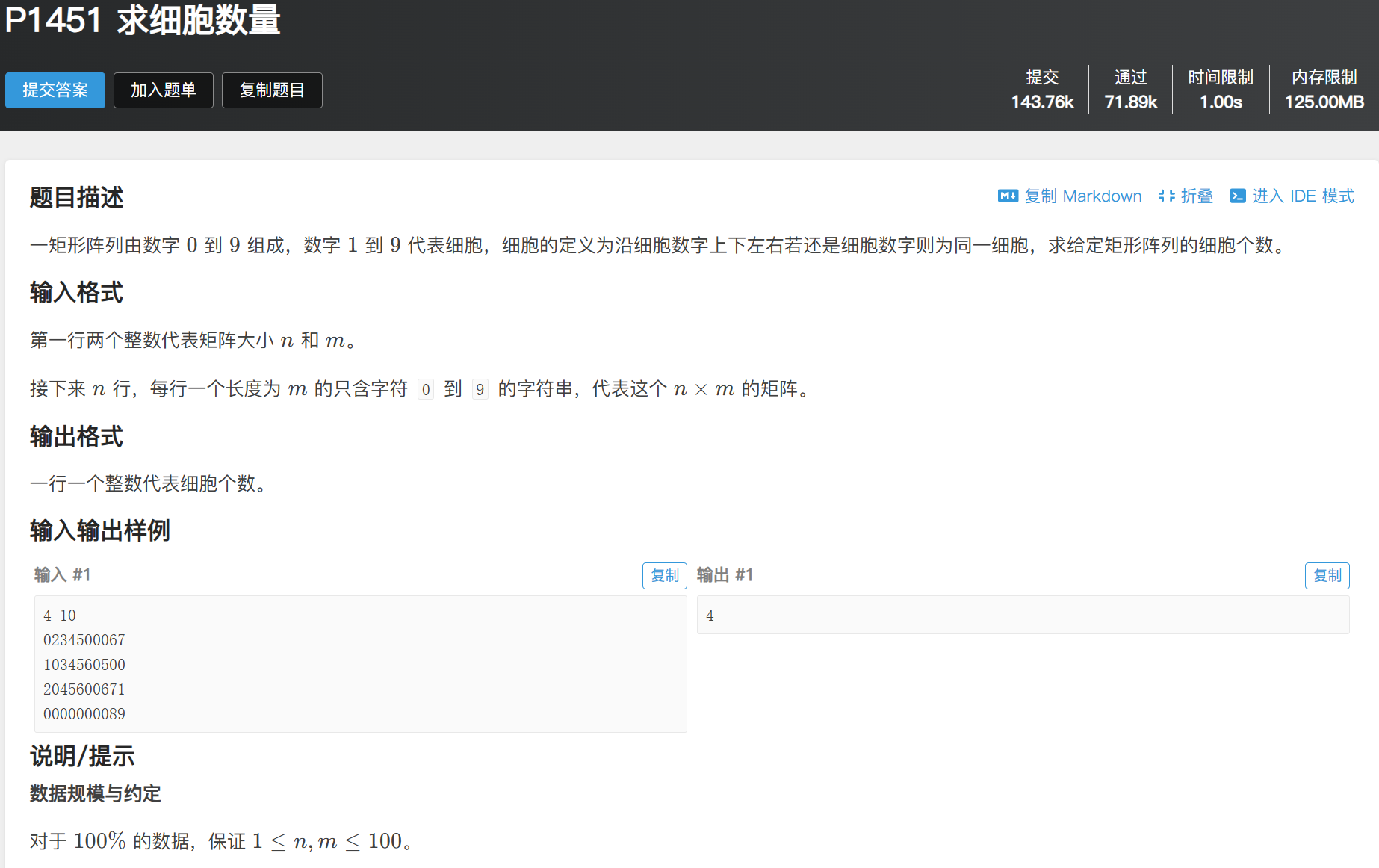Click the 输出 #1 label

(725, 574)
